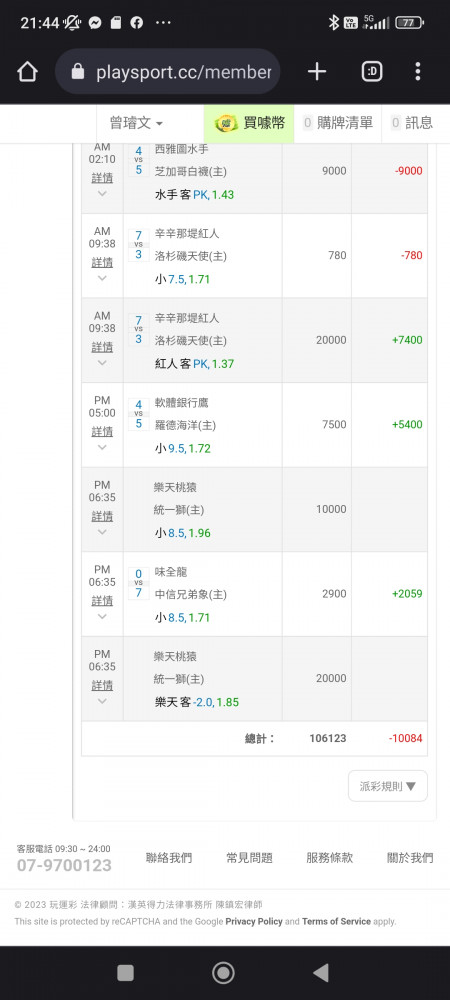Image resolution: width=450 pixels, height=1000 pixels.
Task: Tap the browser home icon
Action: 27,72
